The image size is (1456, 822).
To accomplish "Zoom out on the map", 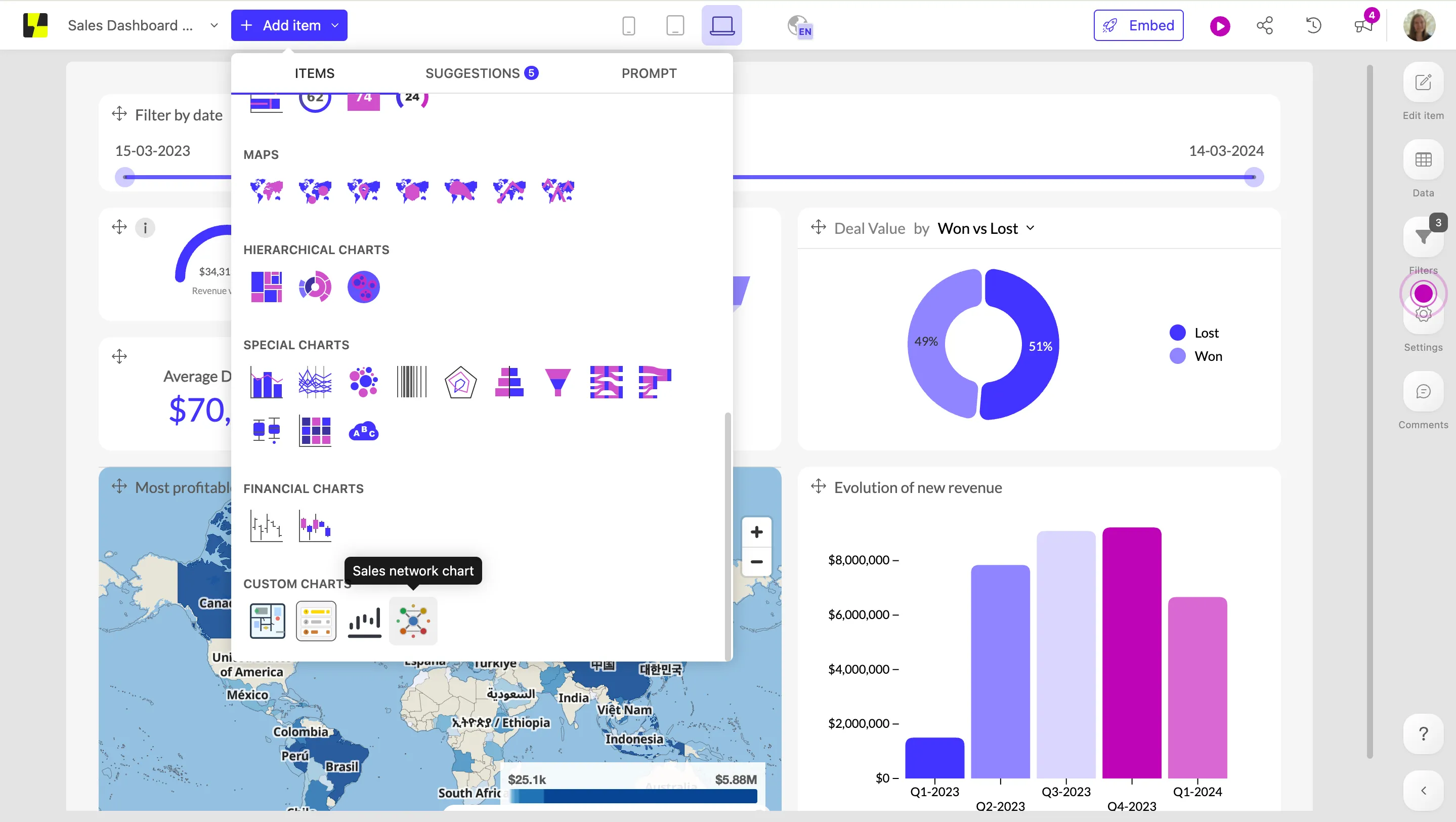I will tap(756, 562).
